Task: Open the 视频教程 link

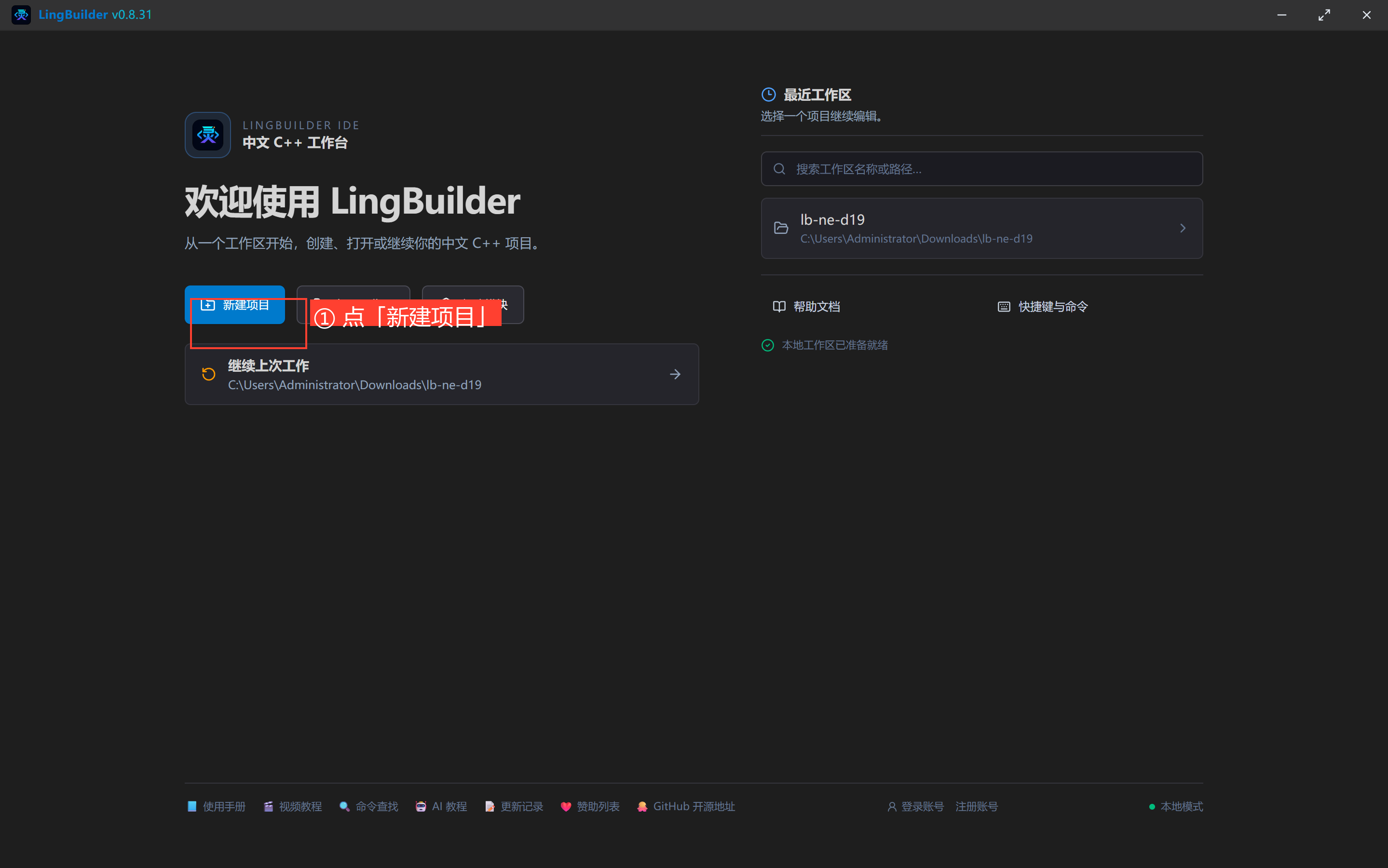Action: tap(293, 807)
